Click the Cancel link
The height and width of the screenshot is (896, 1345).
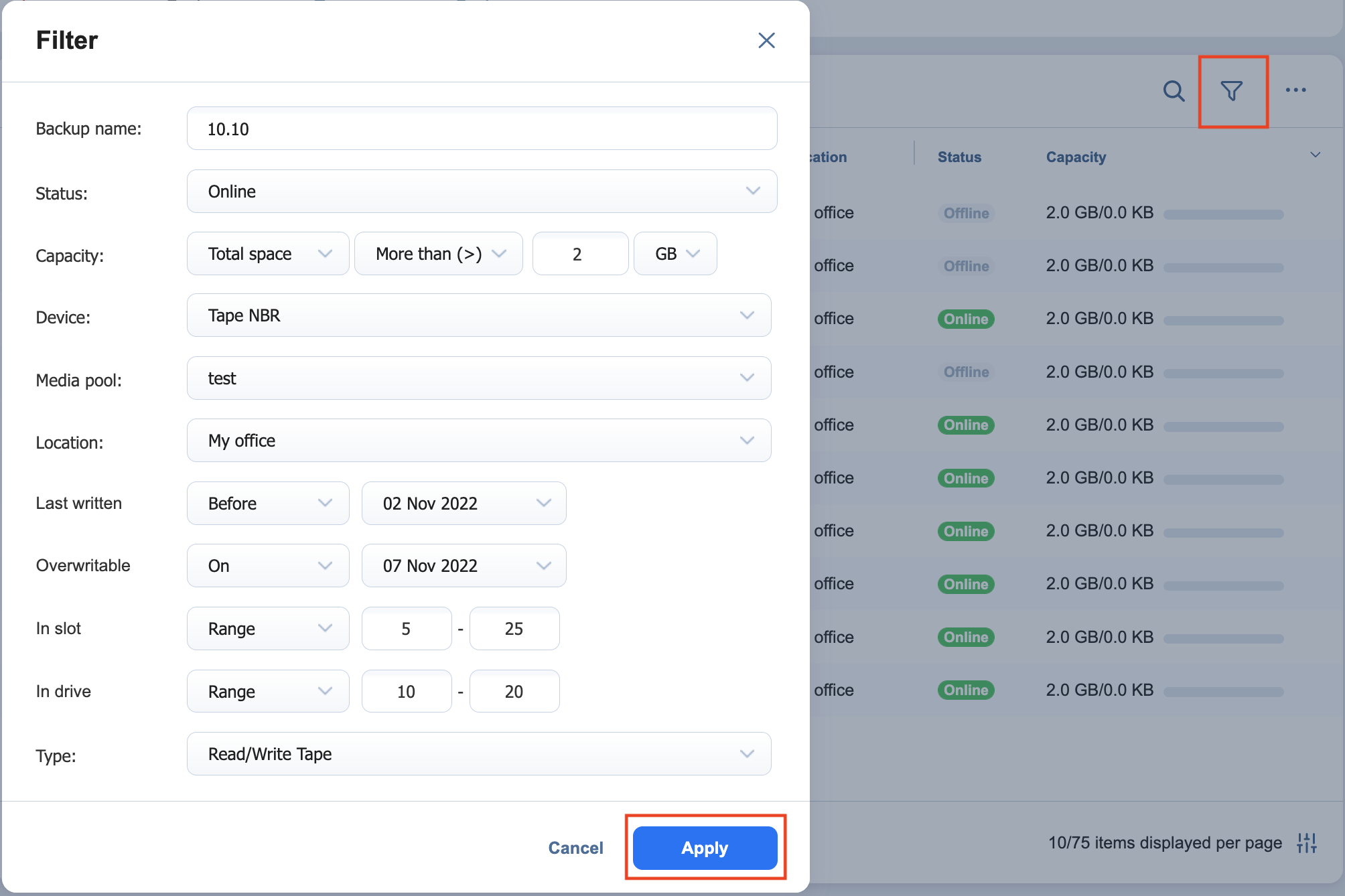pos(575,848)
